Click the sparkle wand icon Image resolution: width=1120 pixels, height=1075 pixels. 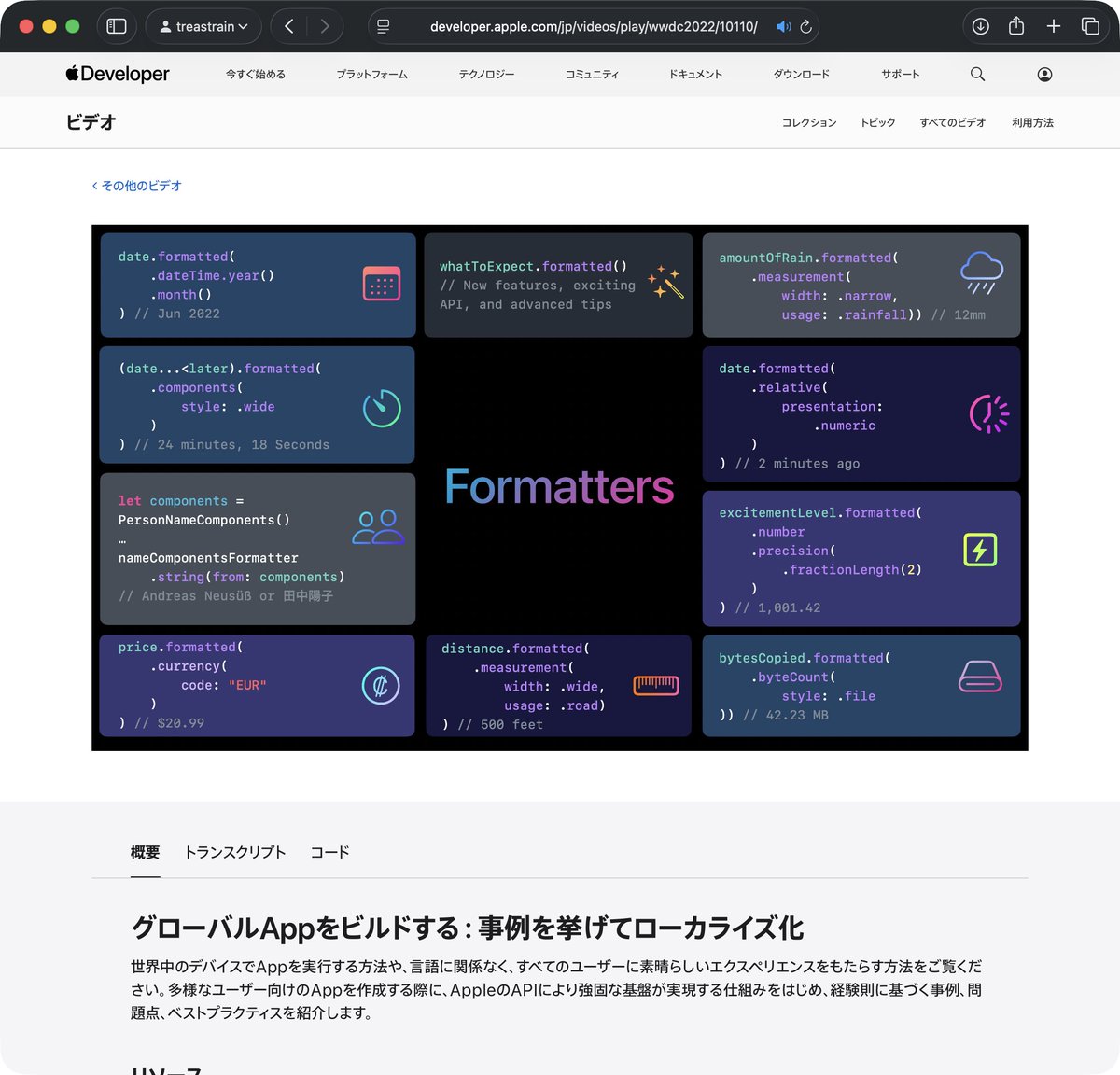[666, 282]
